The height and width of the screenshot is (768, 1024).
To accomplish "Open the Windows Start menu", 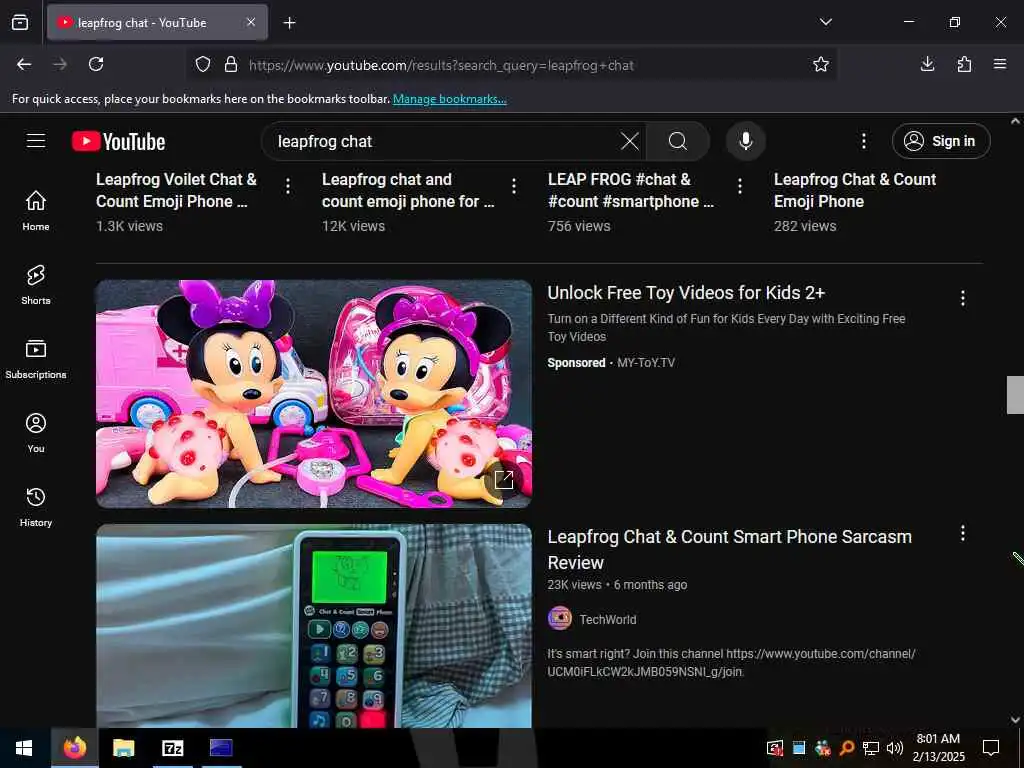I will pyautogui.click(x=24, y=748).
